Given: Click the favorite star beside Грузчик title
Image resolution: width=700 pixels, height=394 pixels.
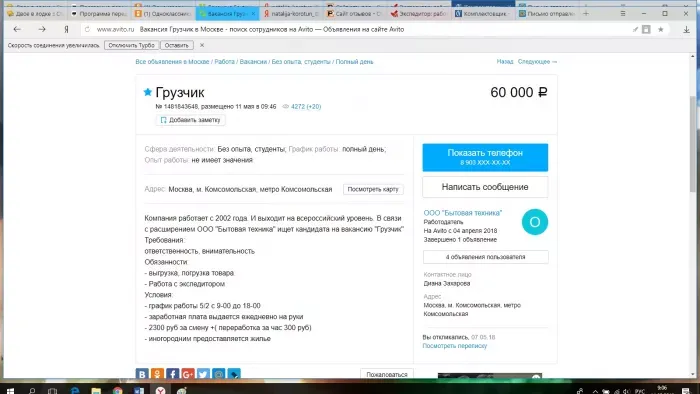Looking at the screenshot, I should point(147,92).
